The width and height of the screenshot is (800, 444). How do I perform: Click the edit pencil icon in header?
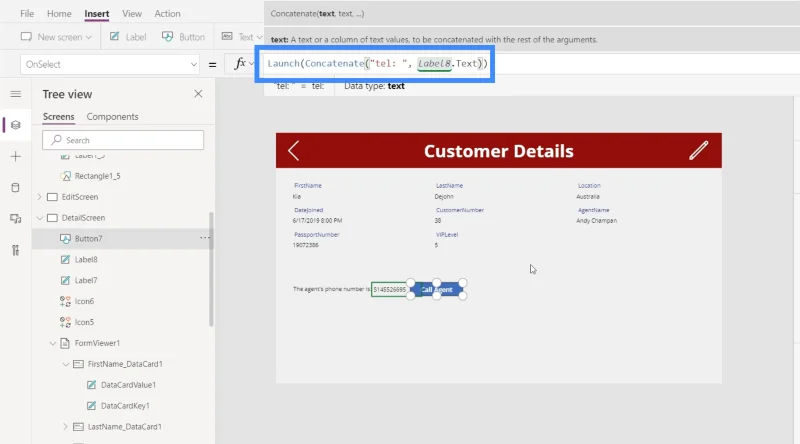(x=698, y=151)
